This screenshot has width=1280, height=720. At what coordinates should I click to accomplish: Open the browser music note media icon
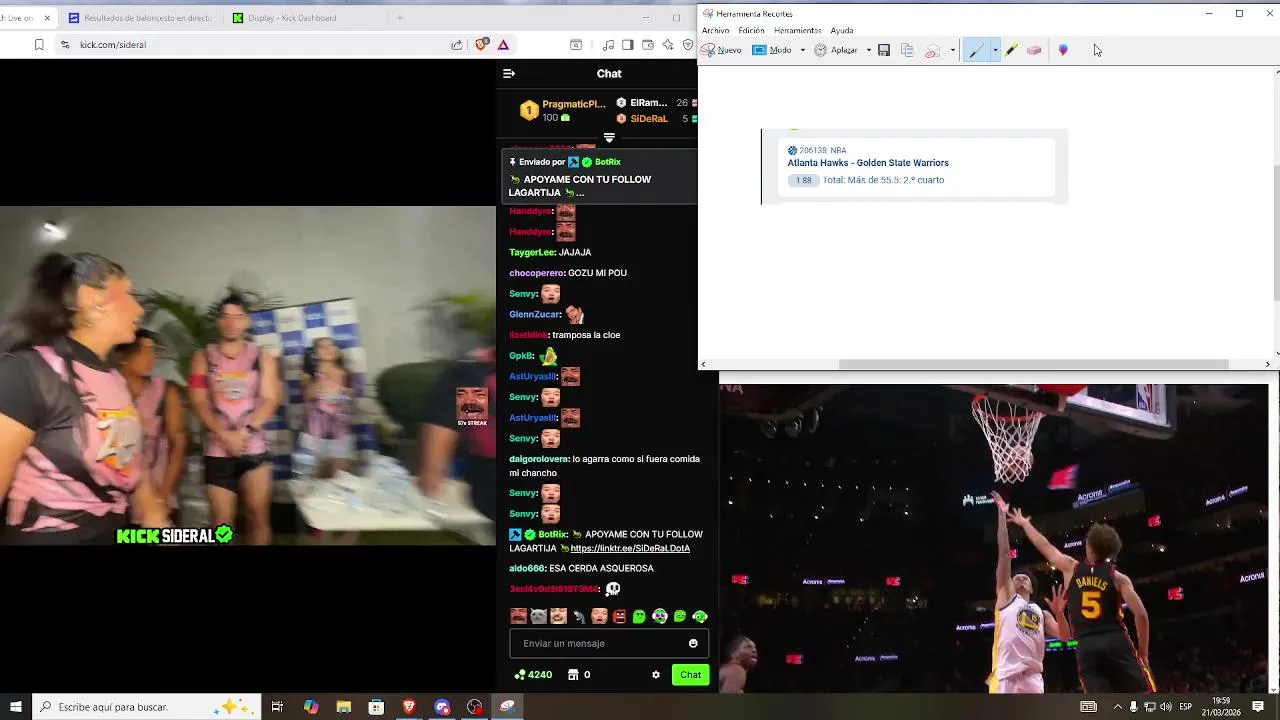click(x=608, y=45)
